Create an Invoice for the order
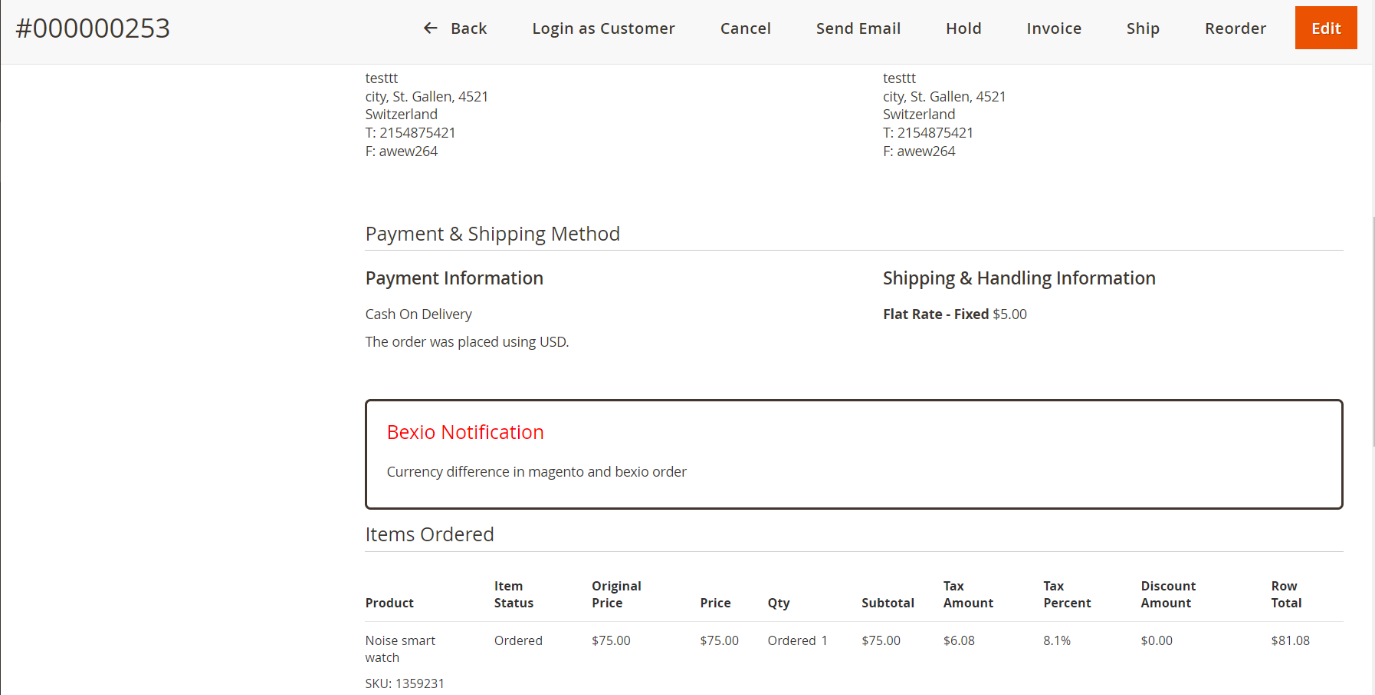The height and width of the screenshot is (695, 1375). [x=1054, y=28]
